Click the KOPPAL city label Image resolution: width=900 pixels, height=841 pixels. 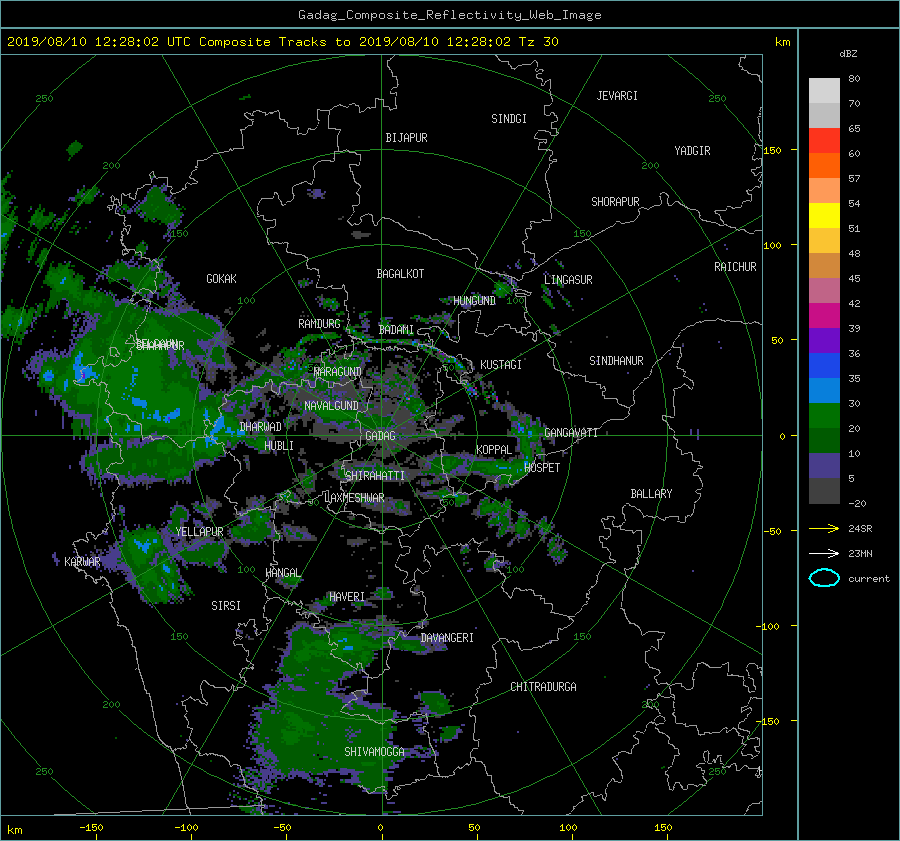[494, 450]
